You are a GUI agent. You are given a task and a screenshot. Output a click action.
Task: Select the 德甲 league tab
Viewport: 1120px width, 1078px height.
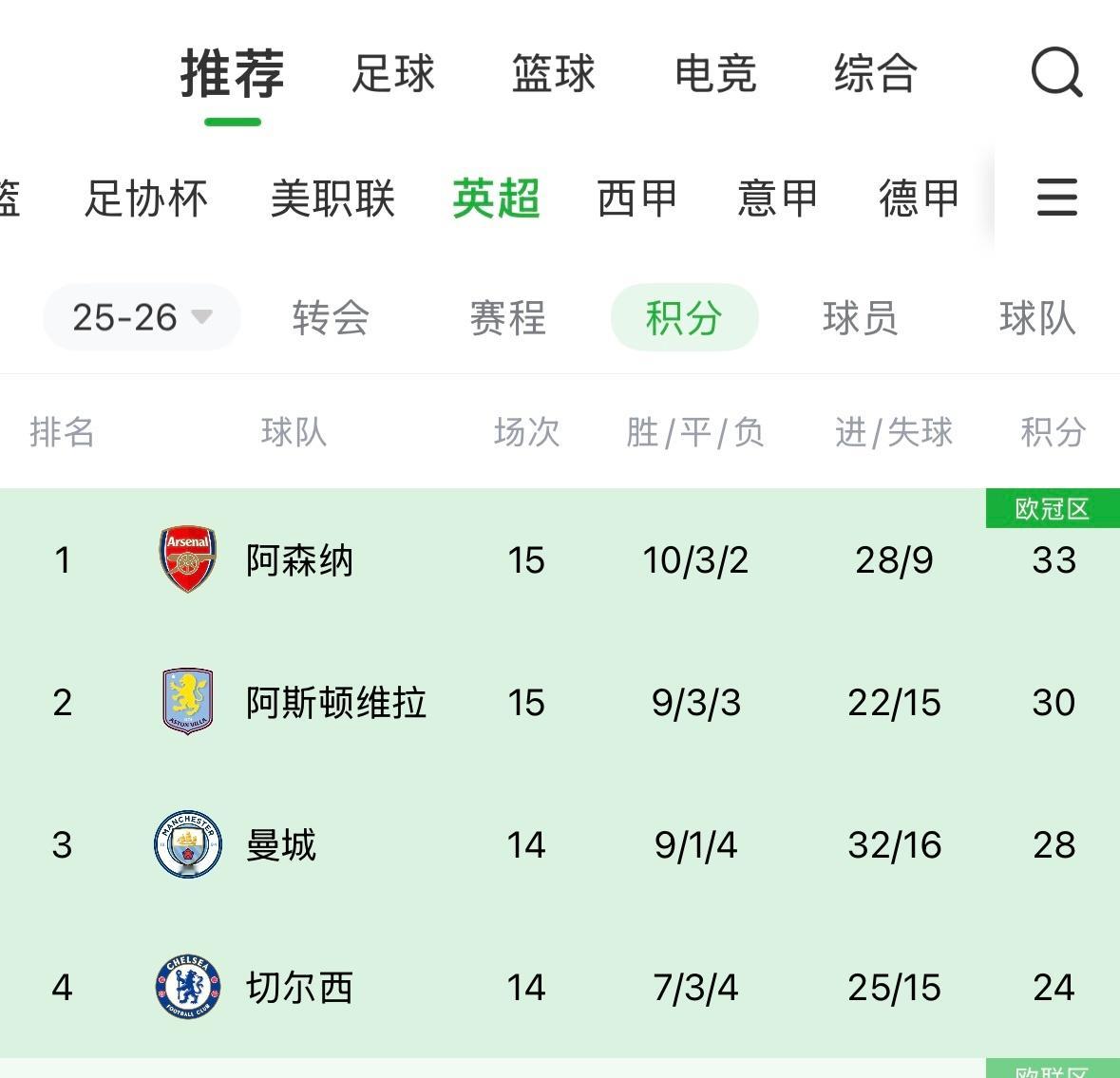(x=918, y=199)
